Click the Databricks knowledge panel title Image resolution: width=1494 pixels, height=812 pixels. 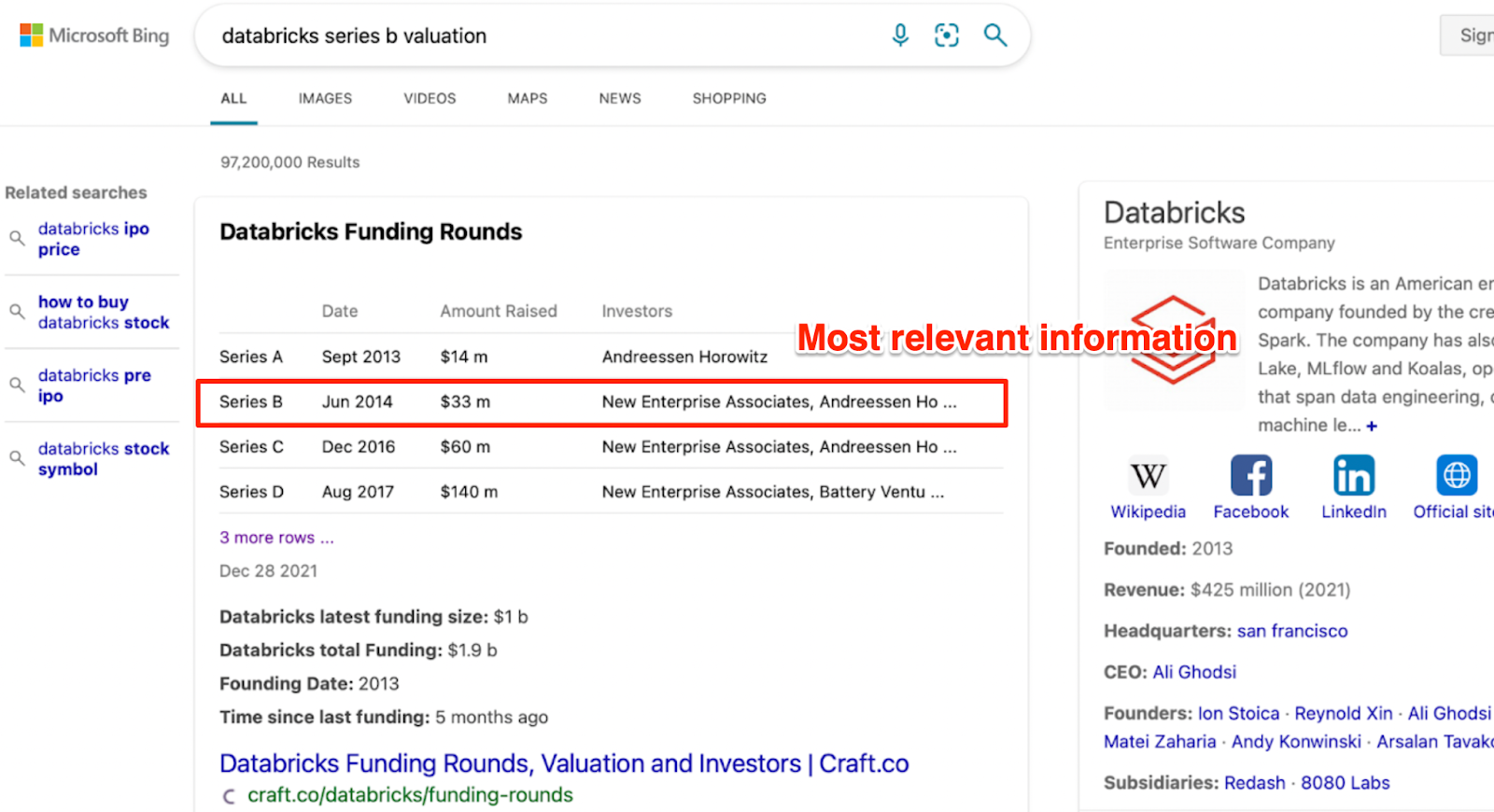pos(1174,213)
